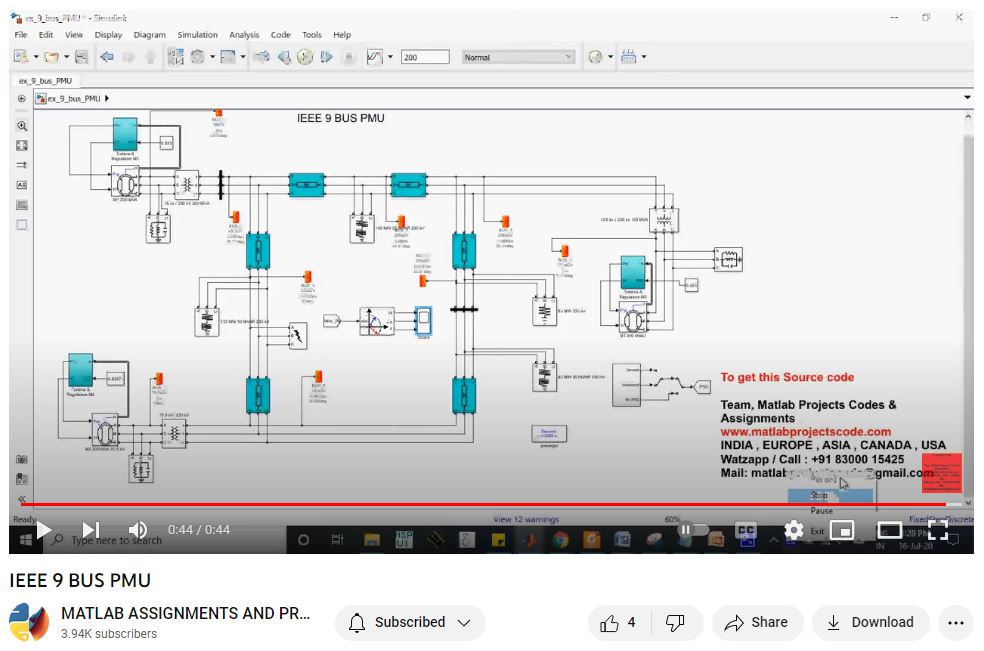Click the View 12 warnings link
This screenshot has height=651, width=984.
526,519
